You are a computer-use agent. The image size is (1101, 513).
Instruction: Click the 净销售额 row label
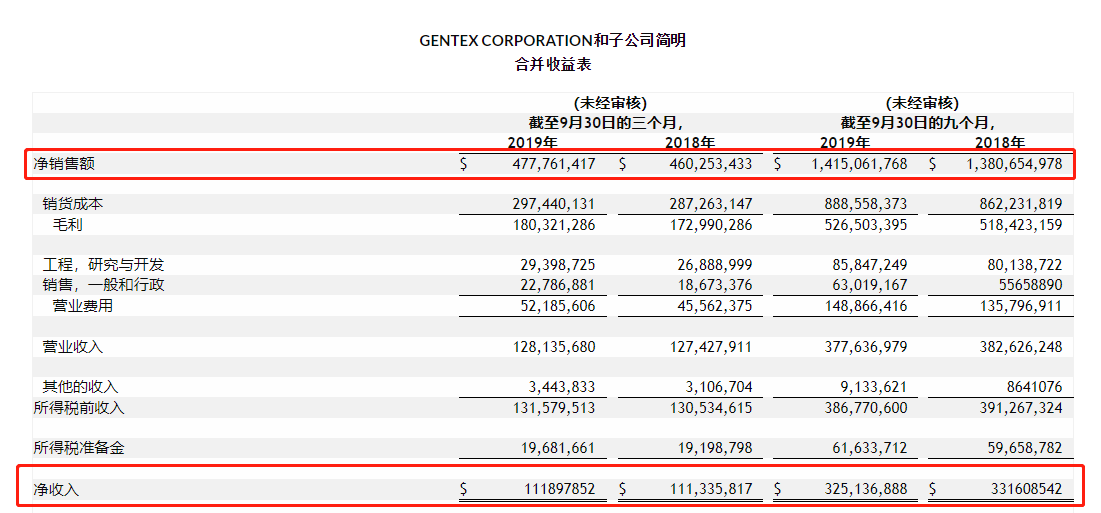point(64,164)
